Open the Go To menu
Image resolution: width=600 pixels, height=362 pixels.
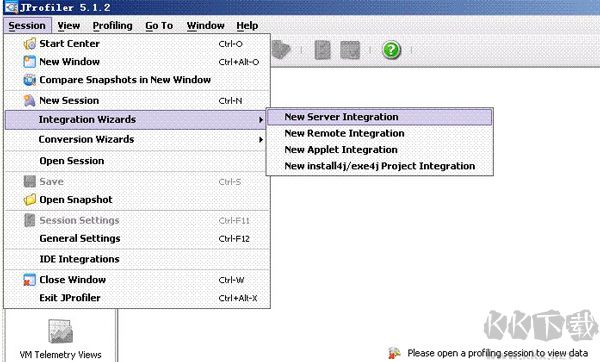point(159,26)
